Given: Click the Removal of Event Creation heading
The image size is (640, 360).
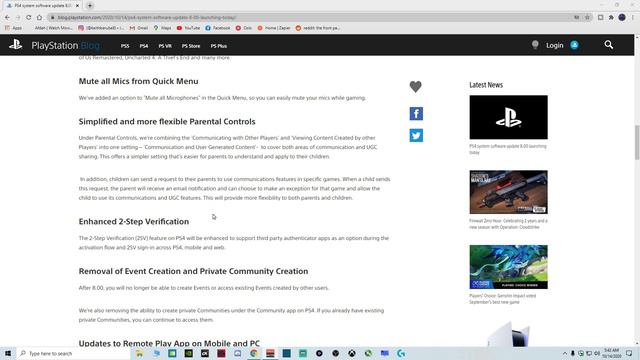Looking at the screenshot, I should 193,271.
